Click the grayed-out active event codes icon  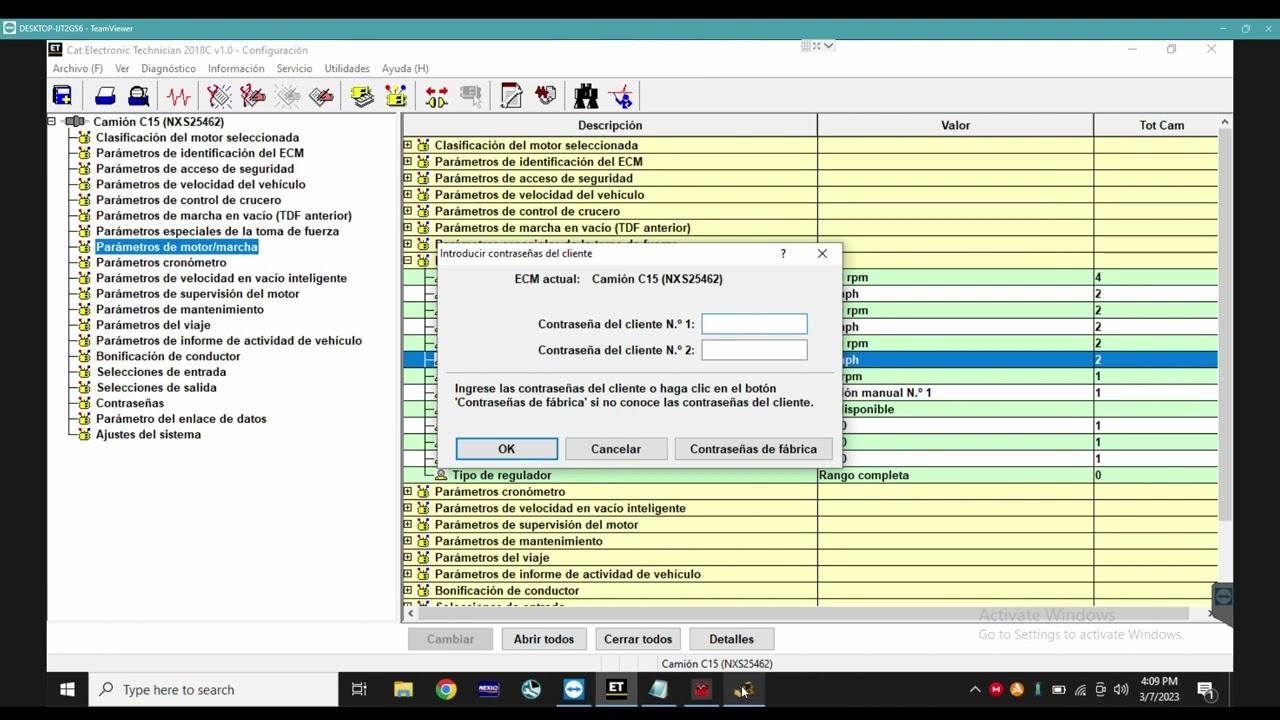point(287,96)
